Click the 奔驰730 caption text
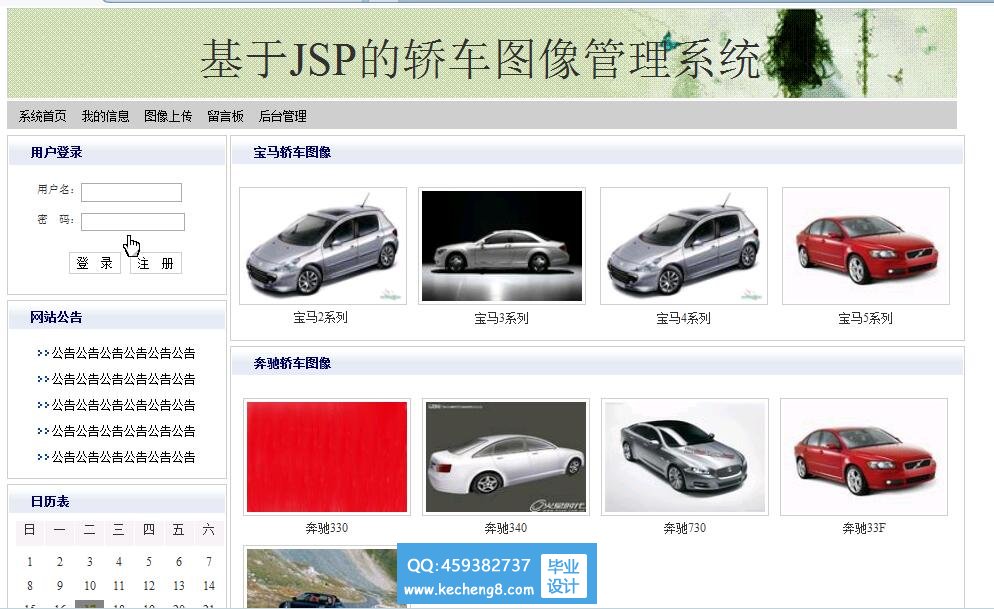The image size is (994, 609). [685, 528]
